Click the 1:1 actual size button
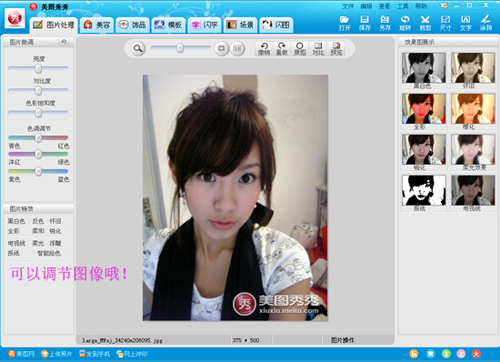The width and height of the screenshot is (500, 362). 237,49
